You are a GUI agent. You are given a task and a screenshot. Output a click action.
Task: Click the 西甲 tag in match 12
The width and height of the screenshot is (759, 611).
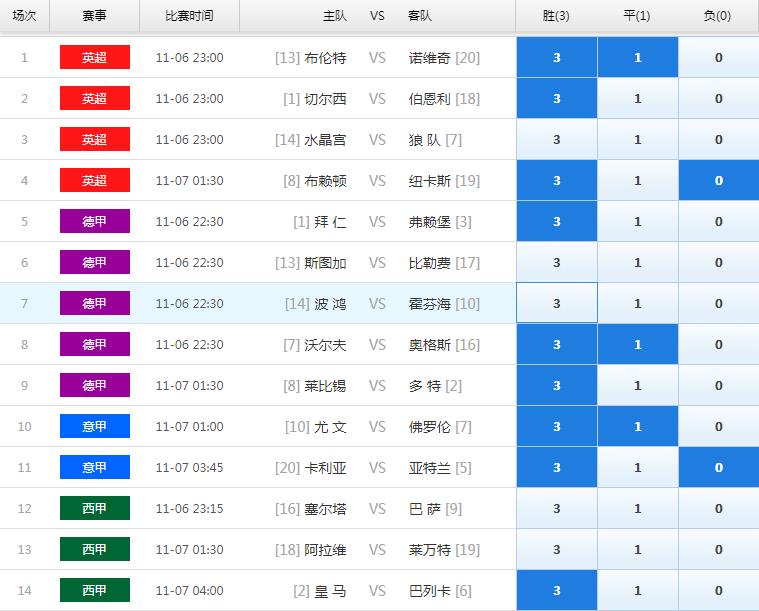pyautogui.click(x=95, y=508)
